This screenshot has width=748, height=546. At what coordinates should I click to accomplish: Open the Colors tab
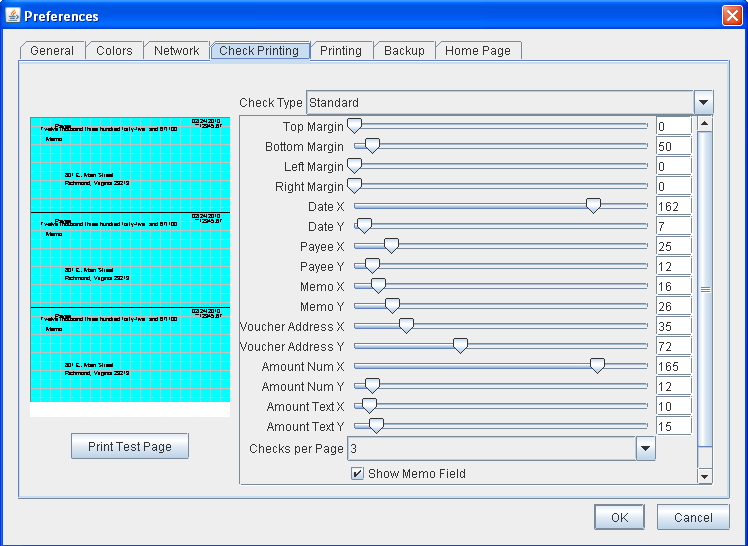pyautogui.click(x=114, y=51)
